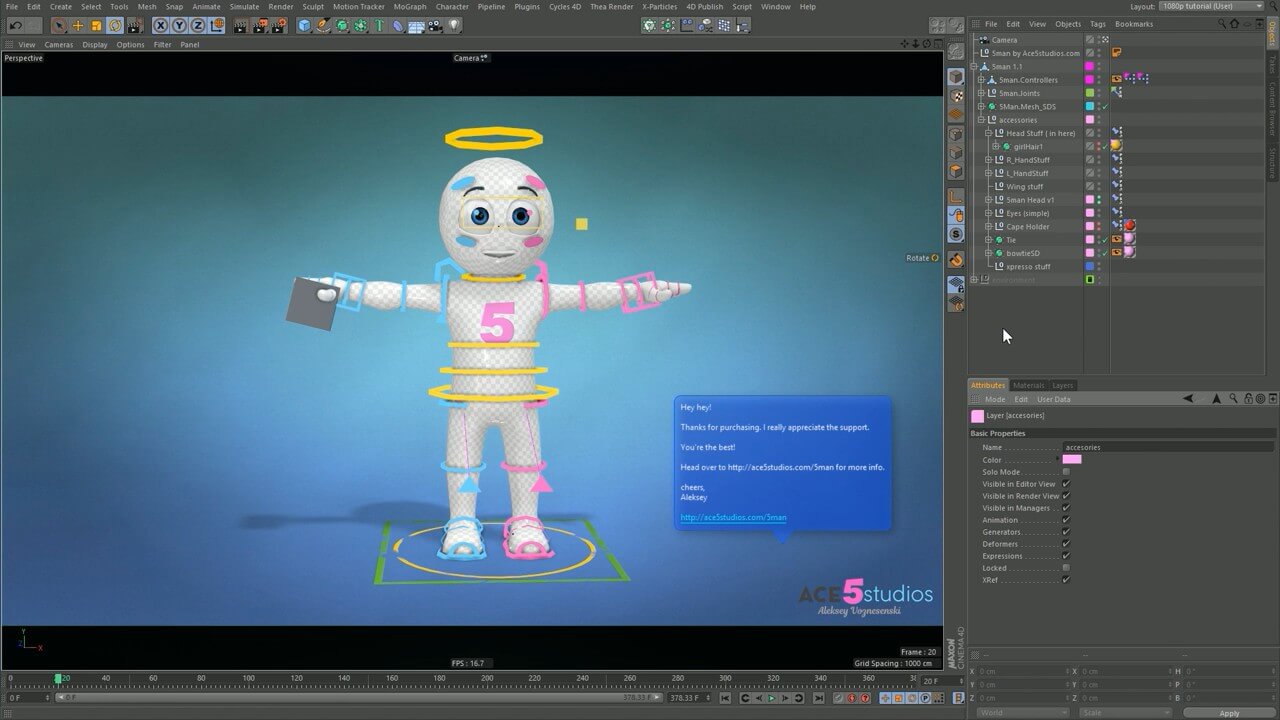
Task: Open the MoGraph menu
Action: click(x=409, y=7)
